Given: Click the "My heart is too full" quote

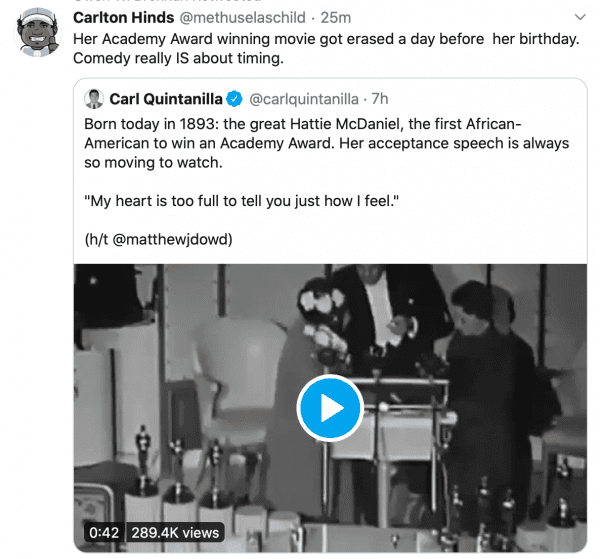Looking at the screenshot, I should pos(243,200).
